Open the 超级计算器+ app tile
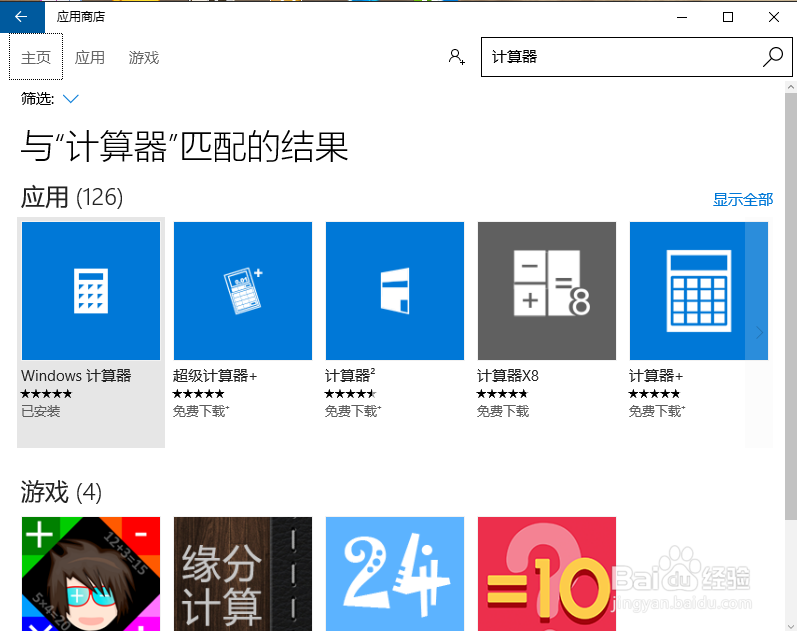The image size is (797, 631). click(243, 291)
